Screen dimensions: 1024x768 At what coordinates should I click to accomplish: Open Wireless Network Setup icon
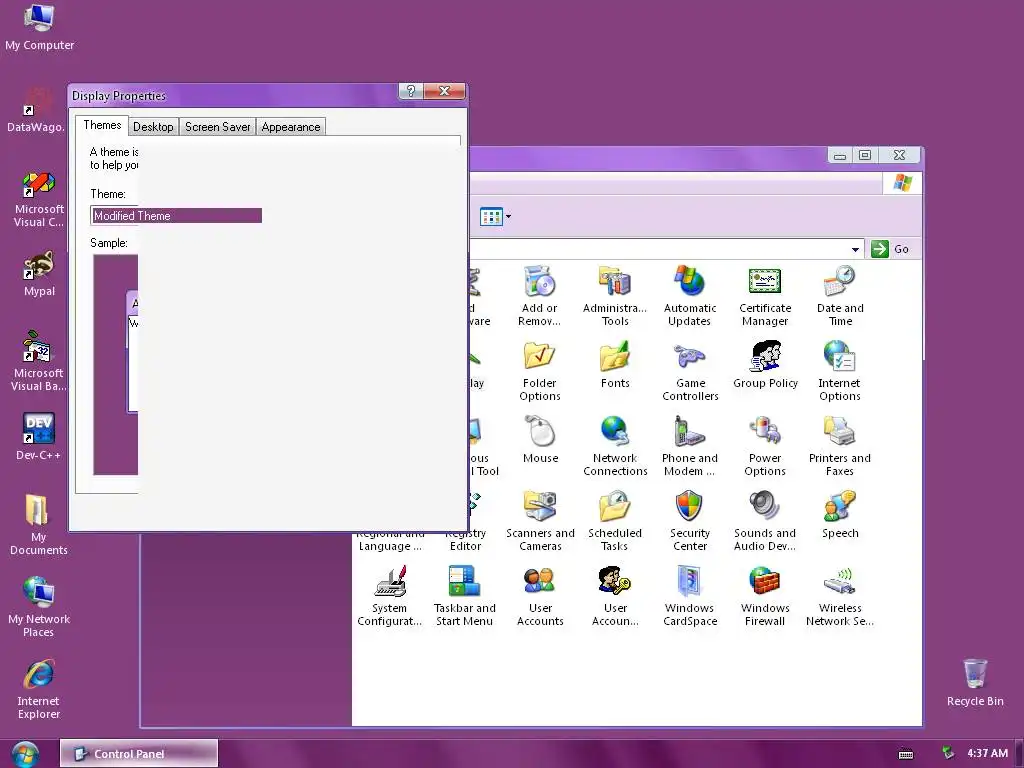840,596
